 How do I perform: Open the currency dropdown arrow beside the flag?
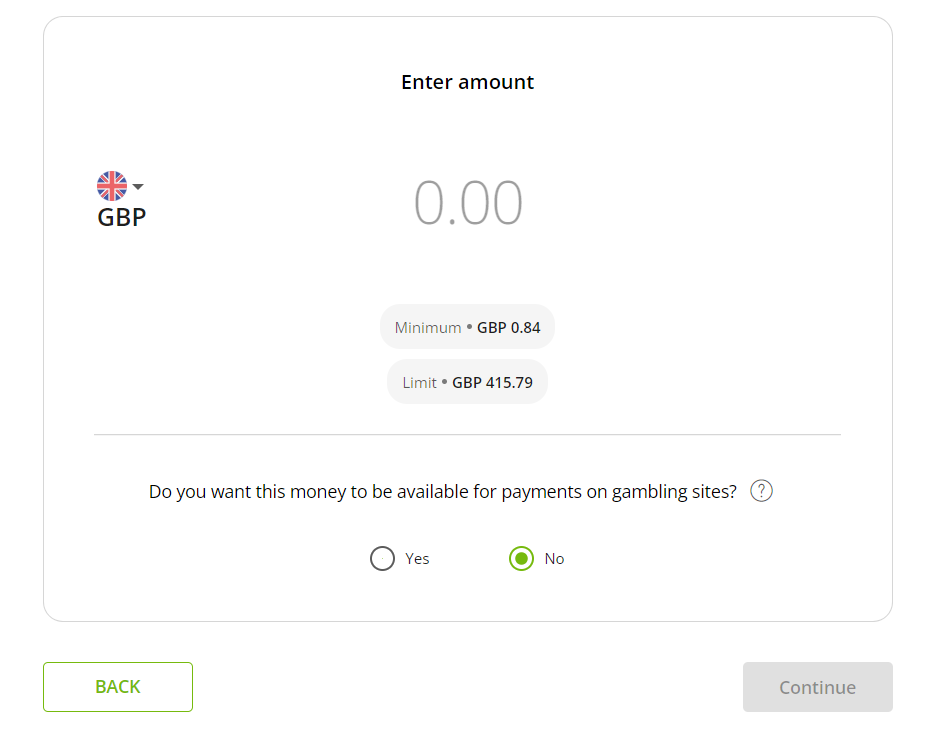click(138, 186)
